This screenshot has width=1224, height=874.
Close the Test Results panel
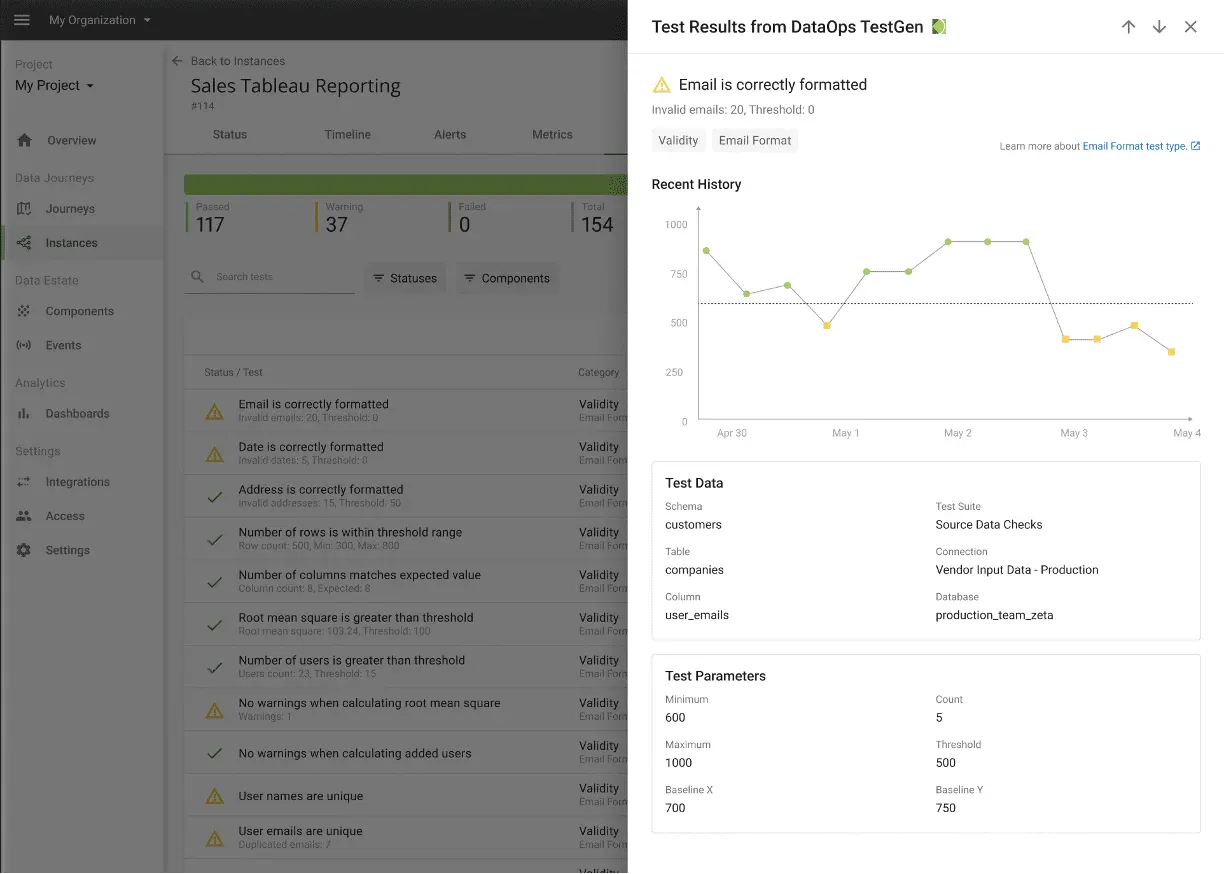[1190, 27]
